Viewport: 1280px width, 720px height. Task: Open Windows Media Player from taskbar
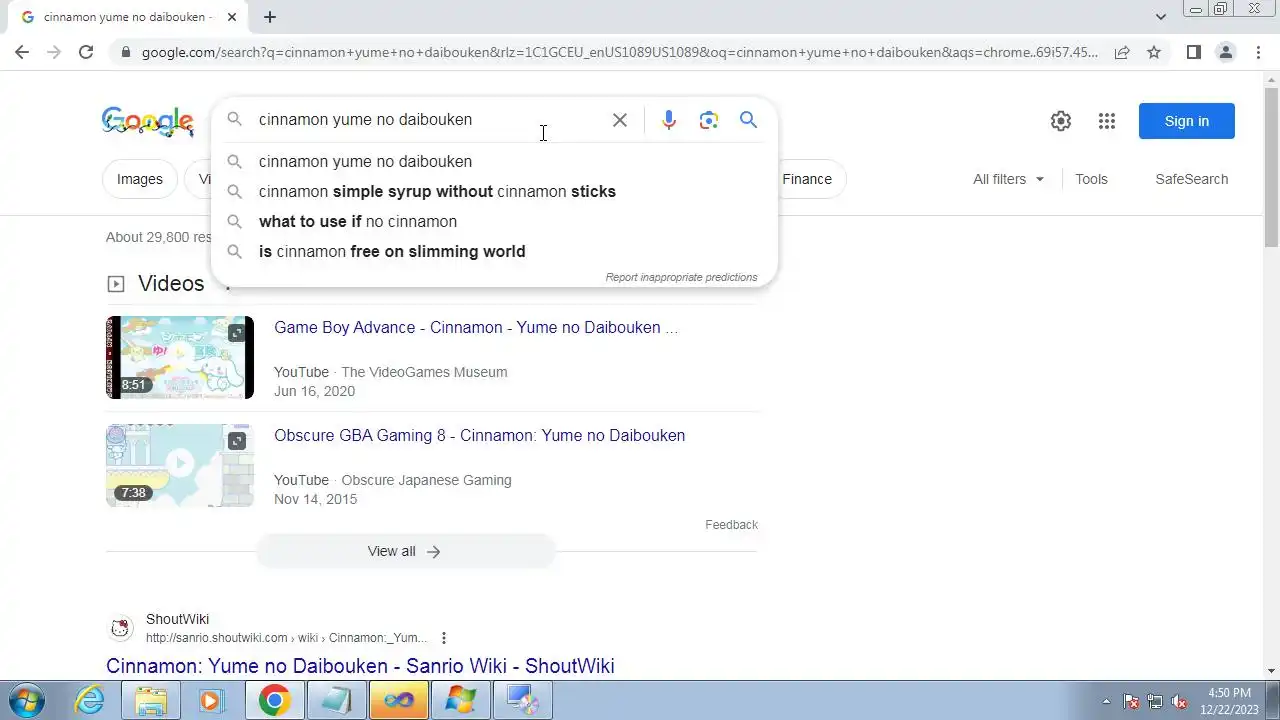pyautogui.click(x=211, y=700)
